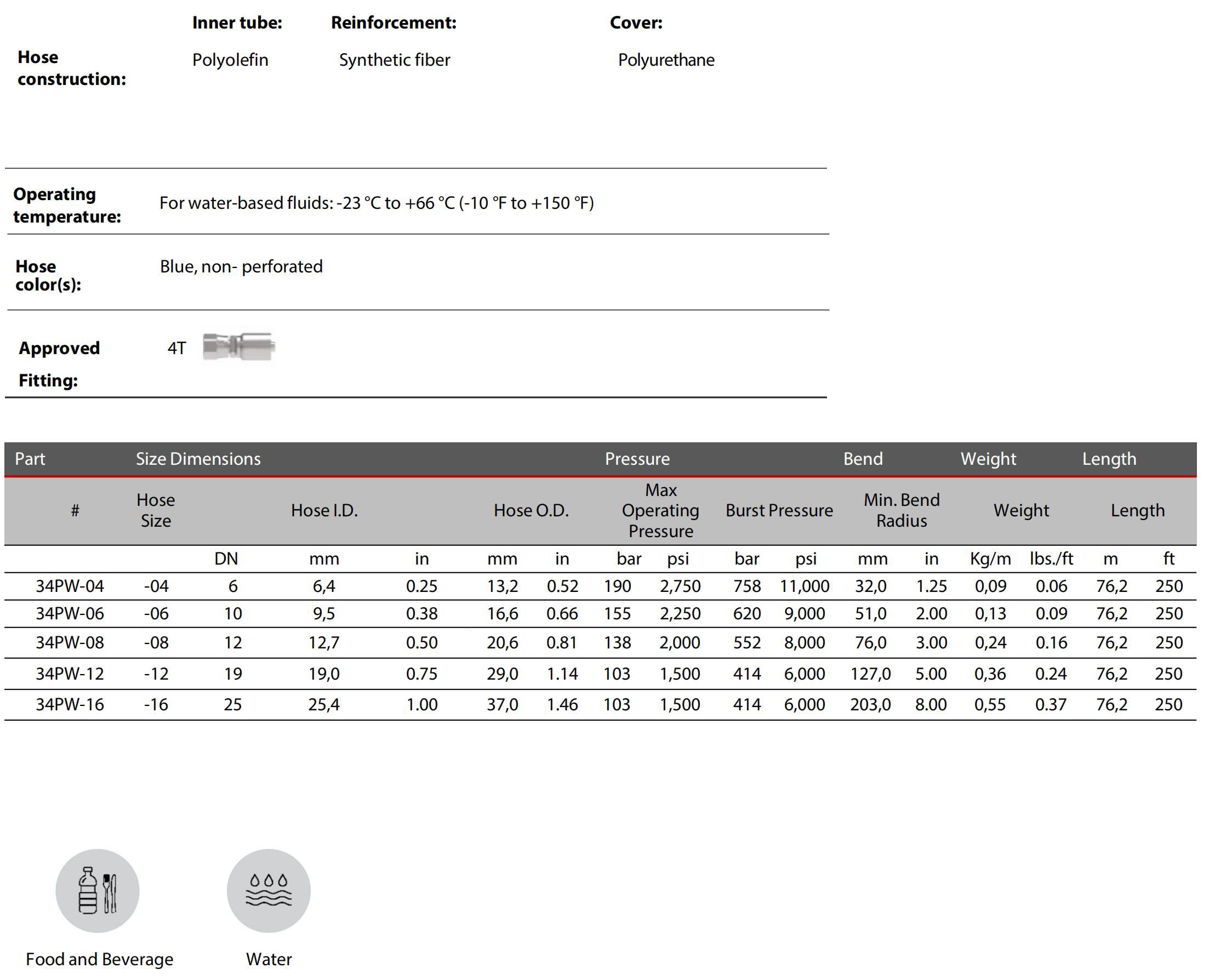Click the Pressure header column
The height and width of the screenshot is (980, 1209).
[x=637, y=458]
